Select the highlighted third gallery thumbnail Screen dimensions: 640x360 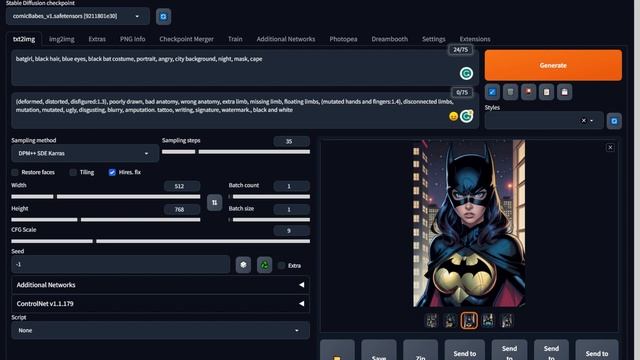(469, 321)
